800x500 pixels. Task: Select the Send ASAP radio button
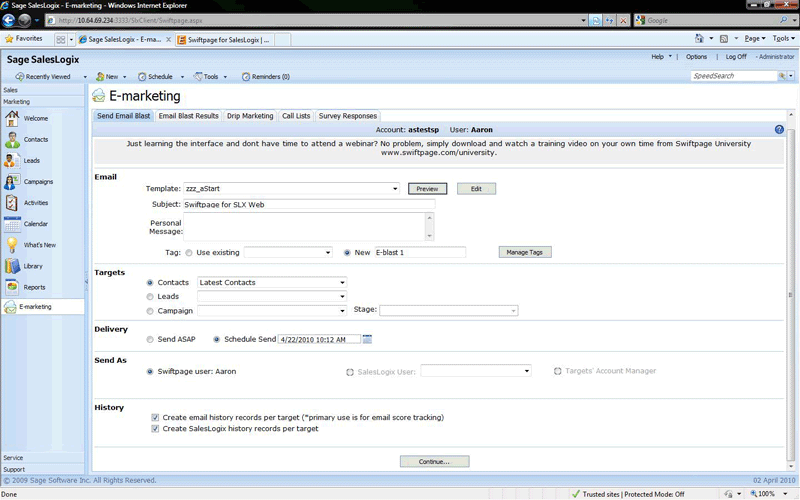(150, 339)
